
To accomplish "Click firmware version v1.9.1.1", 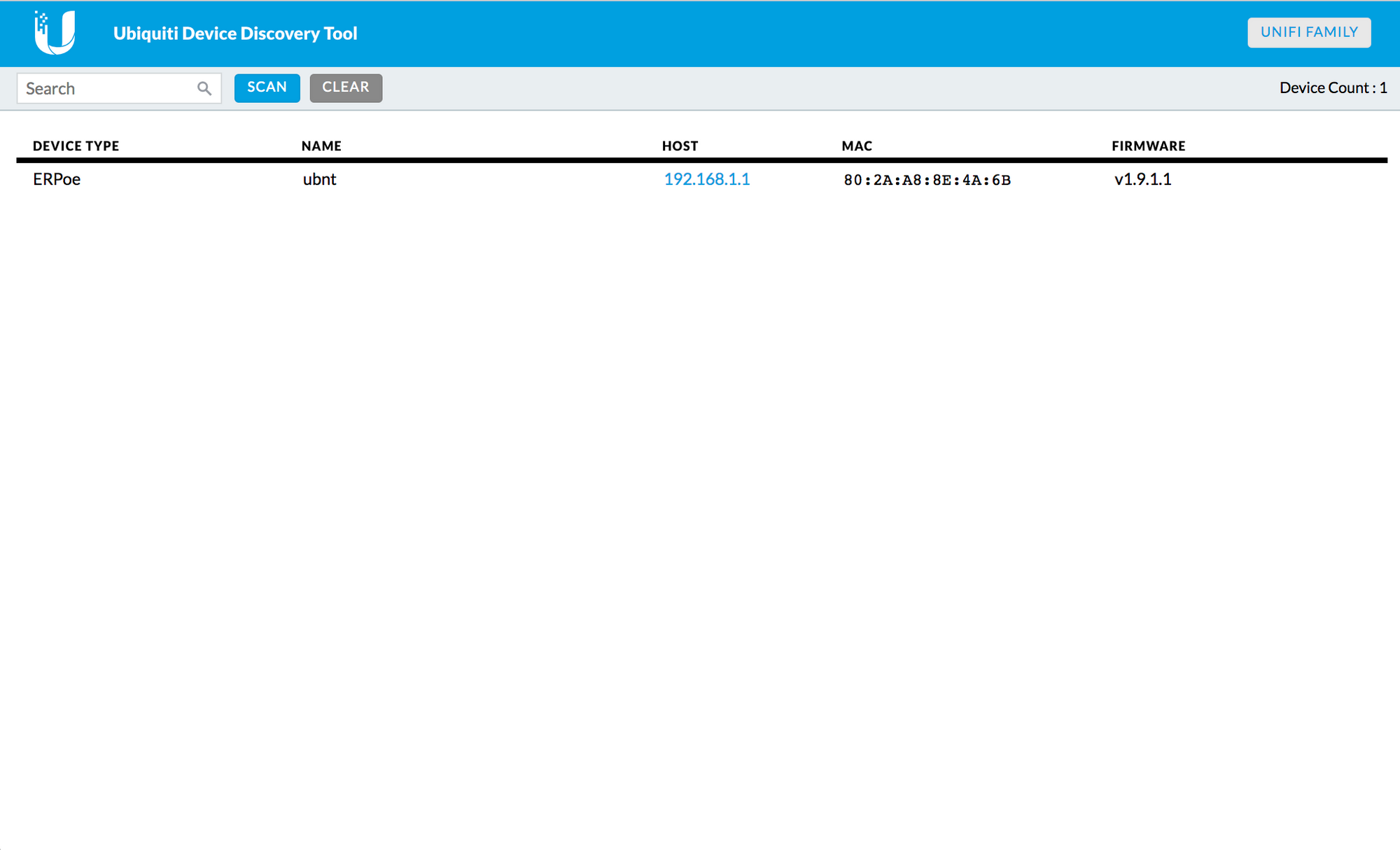I will point(1142,179).
